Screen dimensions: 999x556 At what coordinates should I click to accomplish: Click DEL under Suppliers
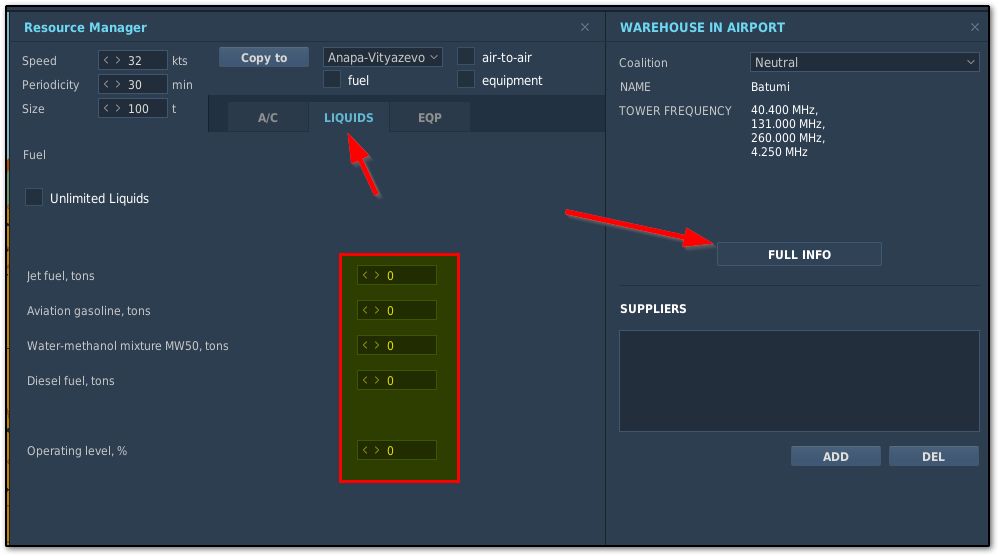pyautogui.click(x=933, y=456)
